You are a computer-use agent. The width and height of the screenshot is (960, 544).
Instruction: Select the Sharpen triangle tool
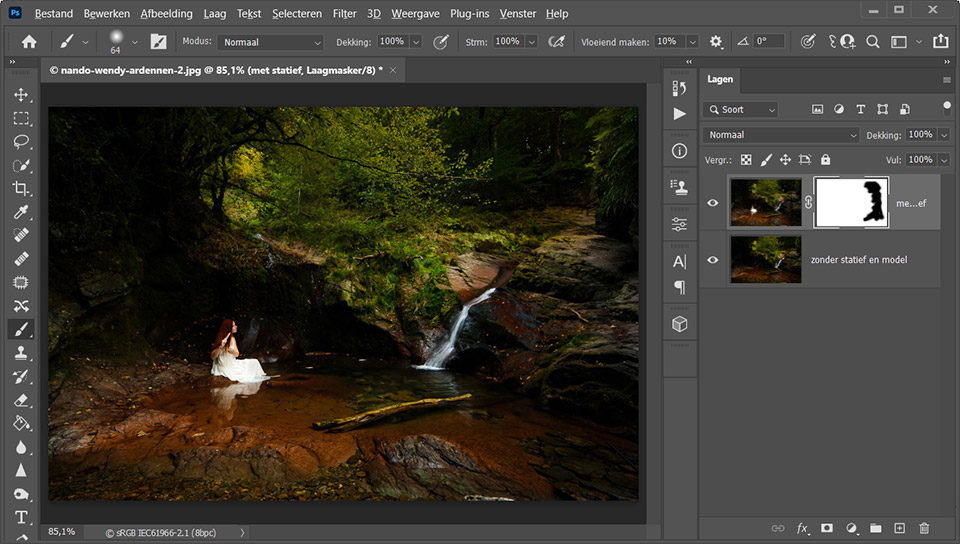[21, 470]
